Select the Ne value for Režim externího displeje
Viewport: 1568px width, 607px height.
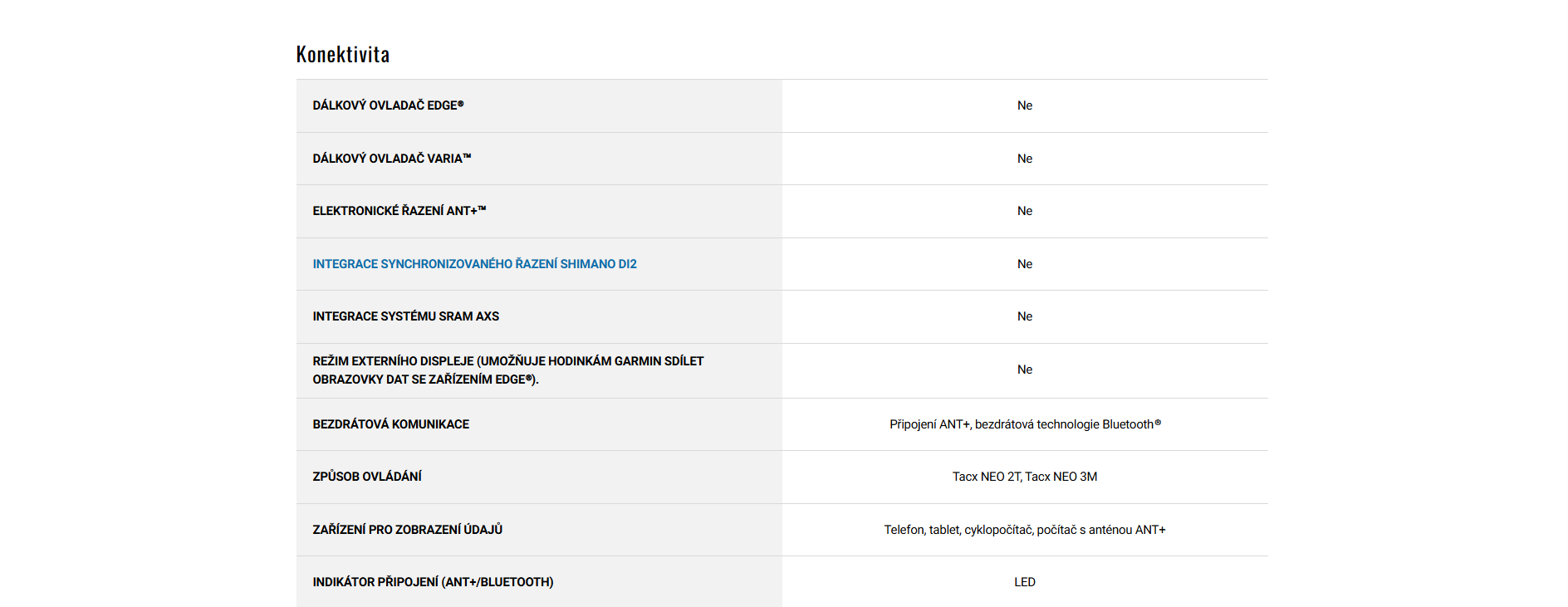point(1024,370)
